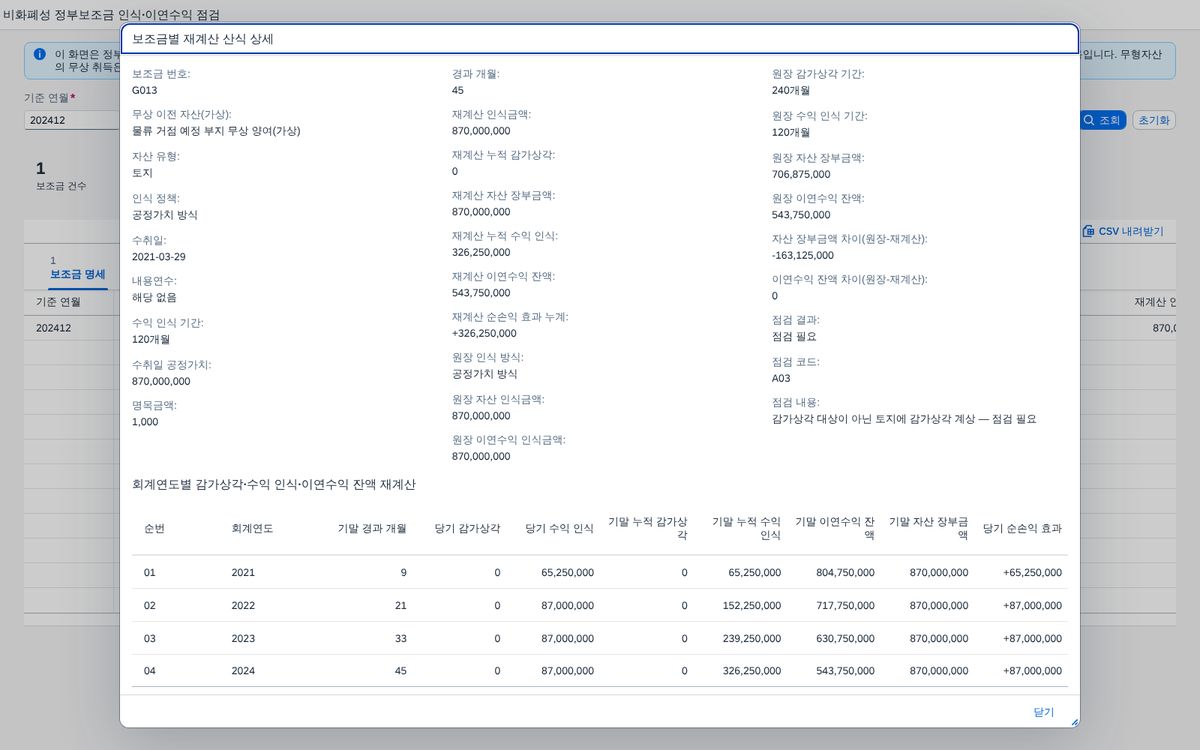Select the check code value A03
Image resolution: width=1200 pixels, height=750 pixels.
click(781, 379)
